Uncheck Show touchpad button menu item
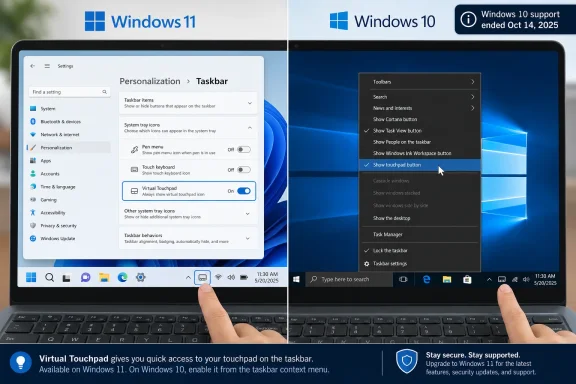This screenshot has height=384, width=576. 420,165
